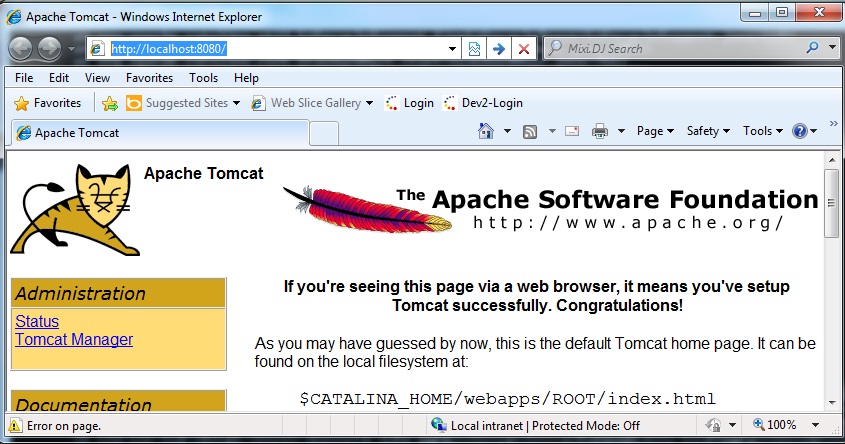The image size is (845, 444).
Task: Click the Error on page warning icon
Action: click(15, 426)
